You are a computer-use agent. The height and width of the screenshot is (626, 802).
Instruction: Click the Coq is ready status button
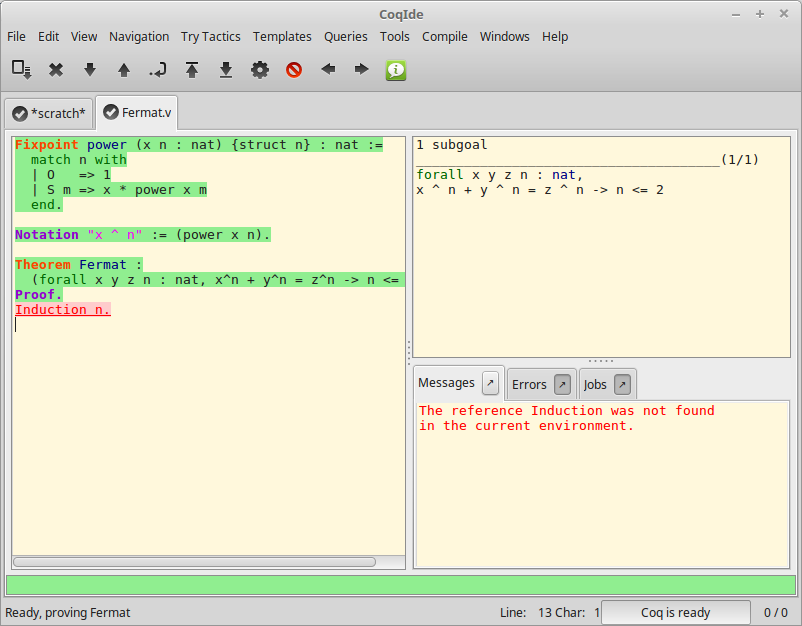676,612
